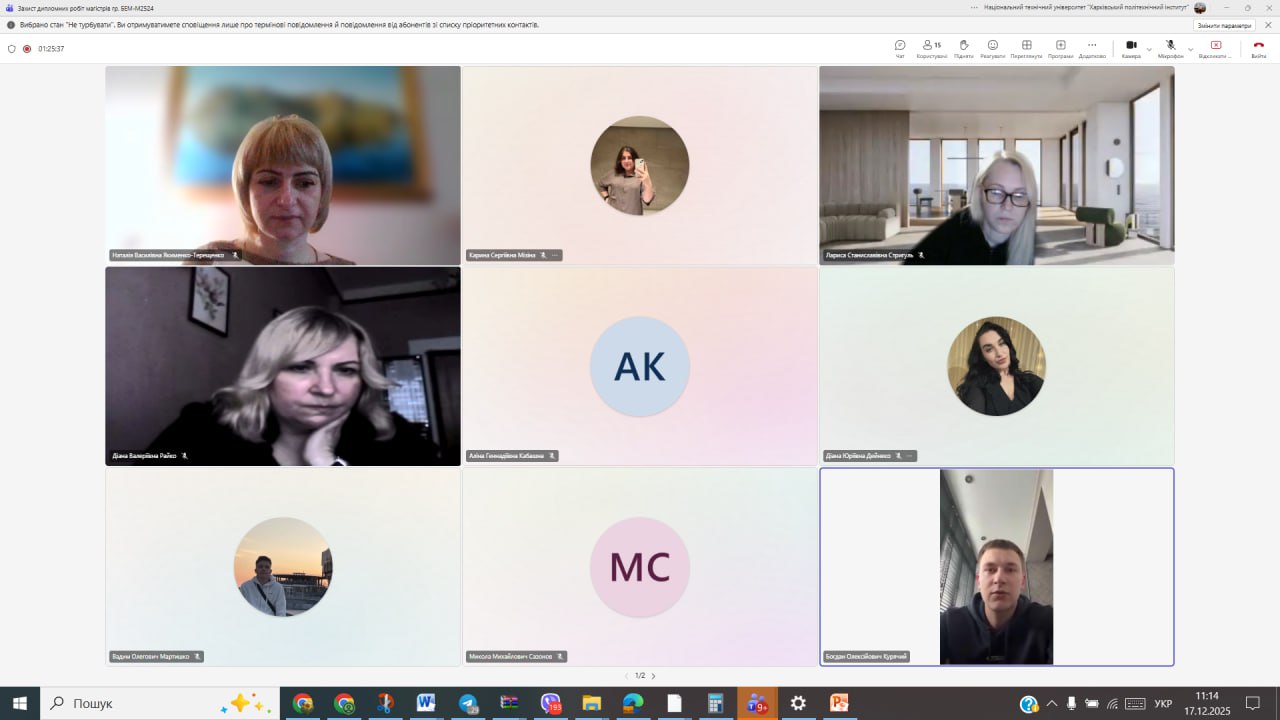Open the meeting Chat panel
1280x720 pixels.
coord(900,48)
